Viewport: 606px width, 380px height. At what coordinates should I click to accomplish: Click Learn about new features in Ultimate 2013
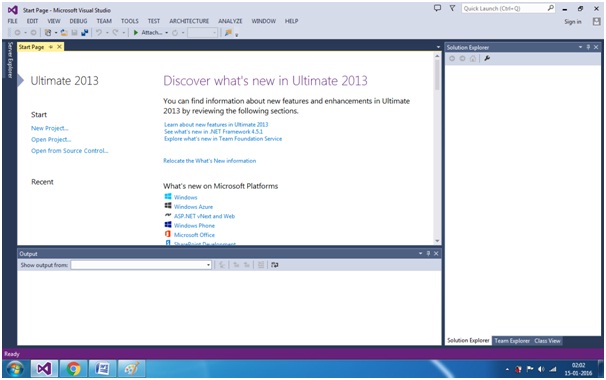pos(216,124)
